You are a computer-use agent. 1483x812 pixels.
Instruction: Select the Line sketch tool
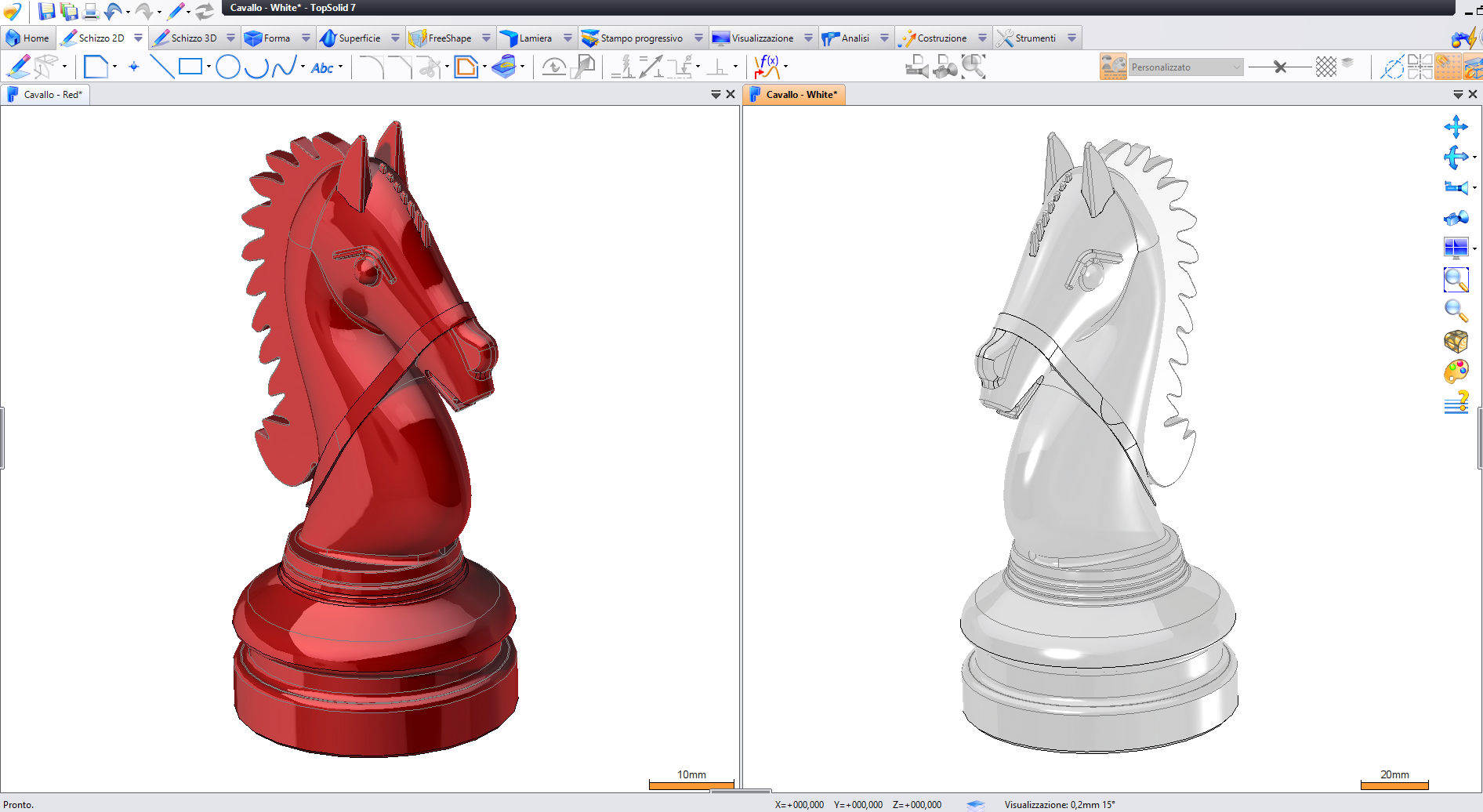[x=162, y=67]
